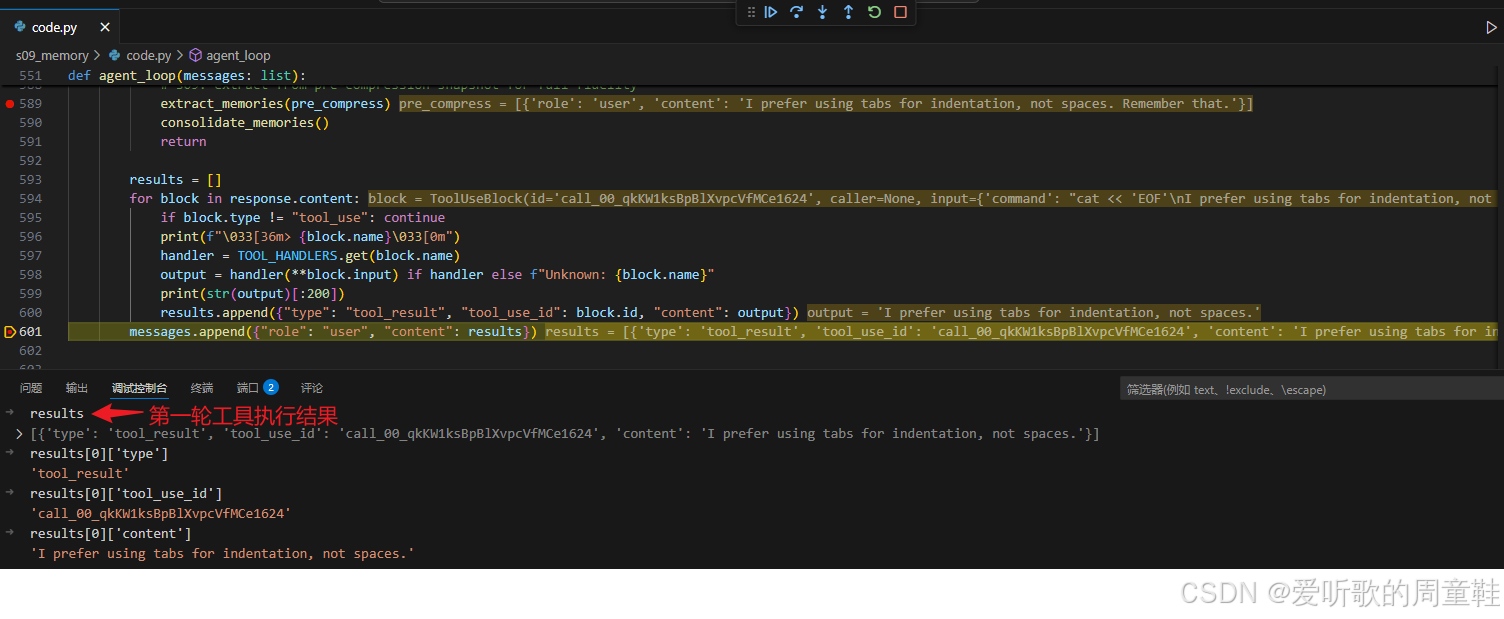The width and height of the screenshot is (1504, 619).
Task: Click TOOL_HANDLERS on line 597
Action: [x=287, y=255]
